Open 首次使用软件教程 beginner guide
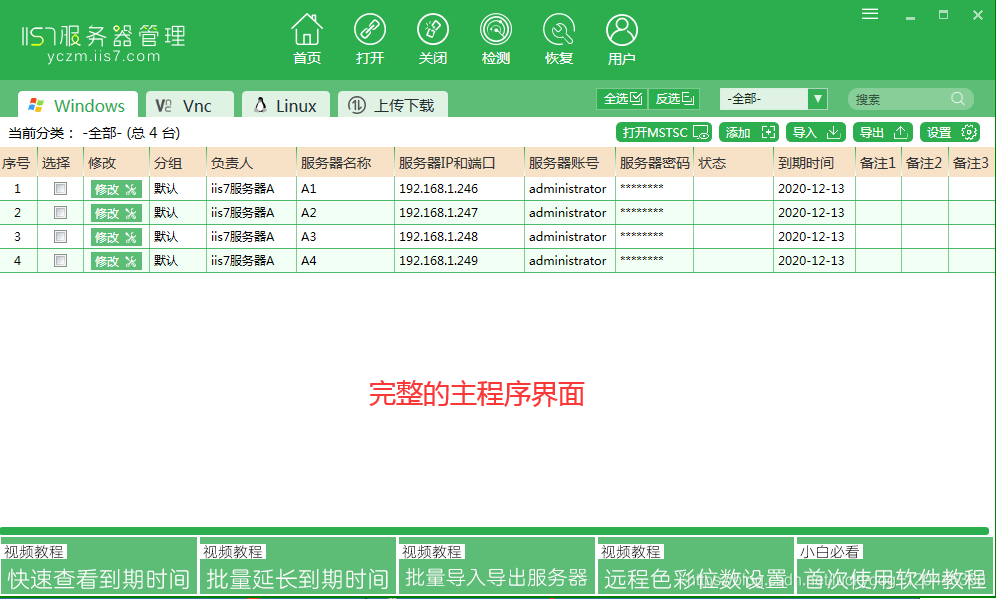996x599 pixels. point(894,566)
